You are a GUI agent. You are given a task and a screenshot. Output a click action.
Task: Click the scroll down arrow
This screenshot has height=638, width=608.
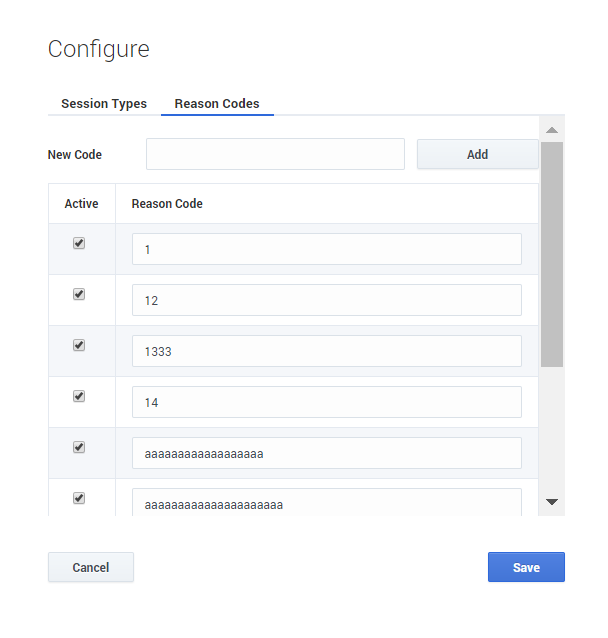click(551, 502)
